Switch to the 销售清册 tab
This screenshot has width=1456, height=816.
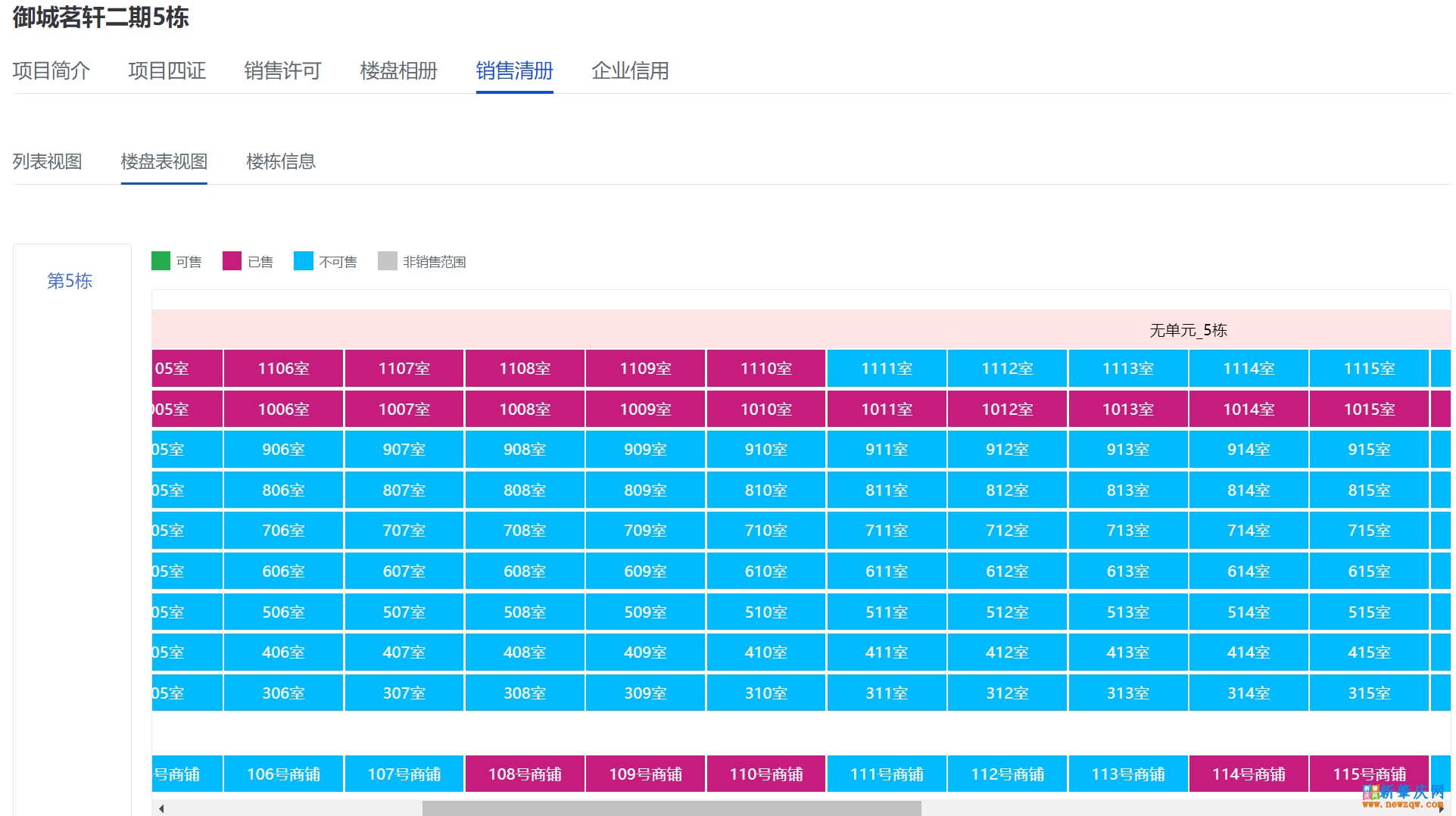[x=513, y=70]
